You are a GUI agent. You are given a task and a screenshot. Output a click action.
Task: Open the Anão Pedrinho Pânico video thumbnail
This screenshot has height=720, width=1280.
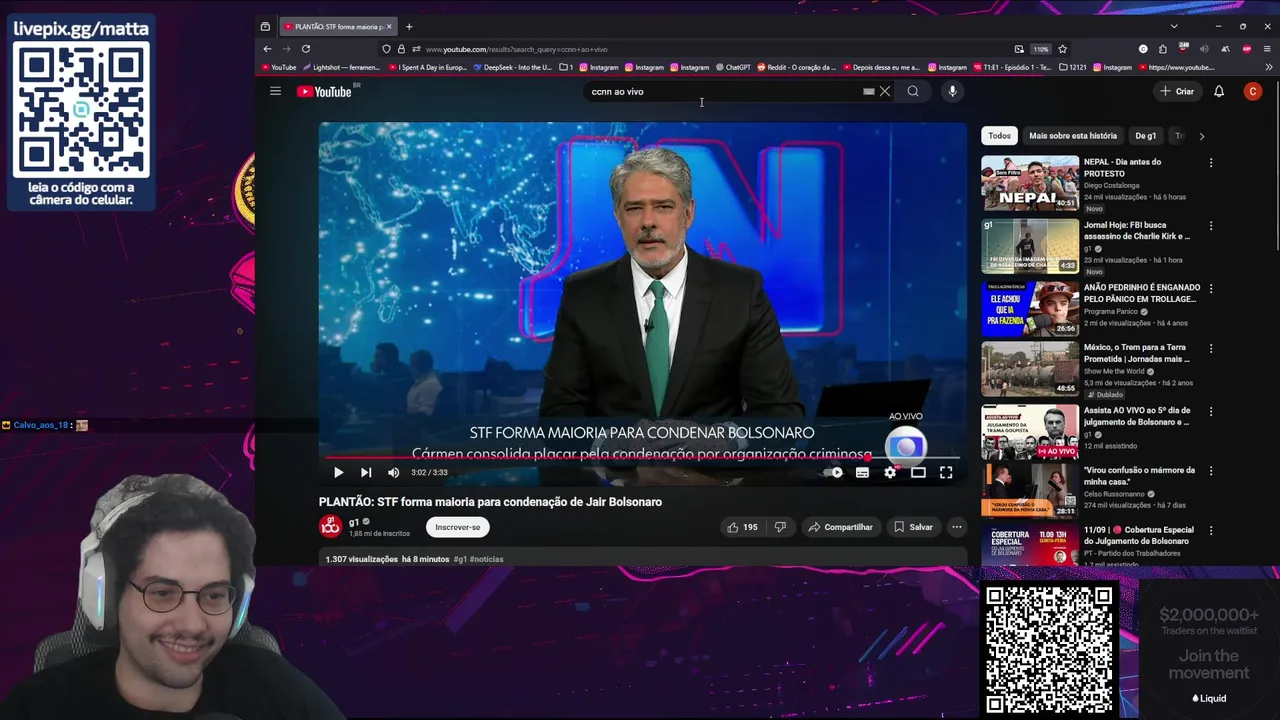tap(1030, 308)
